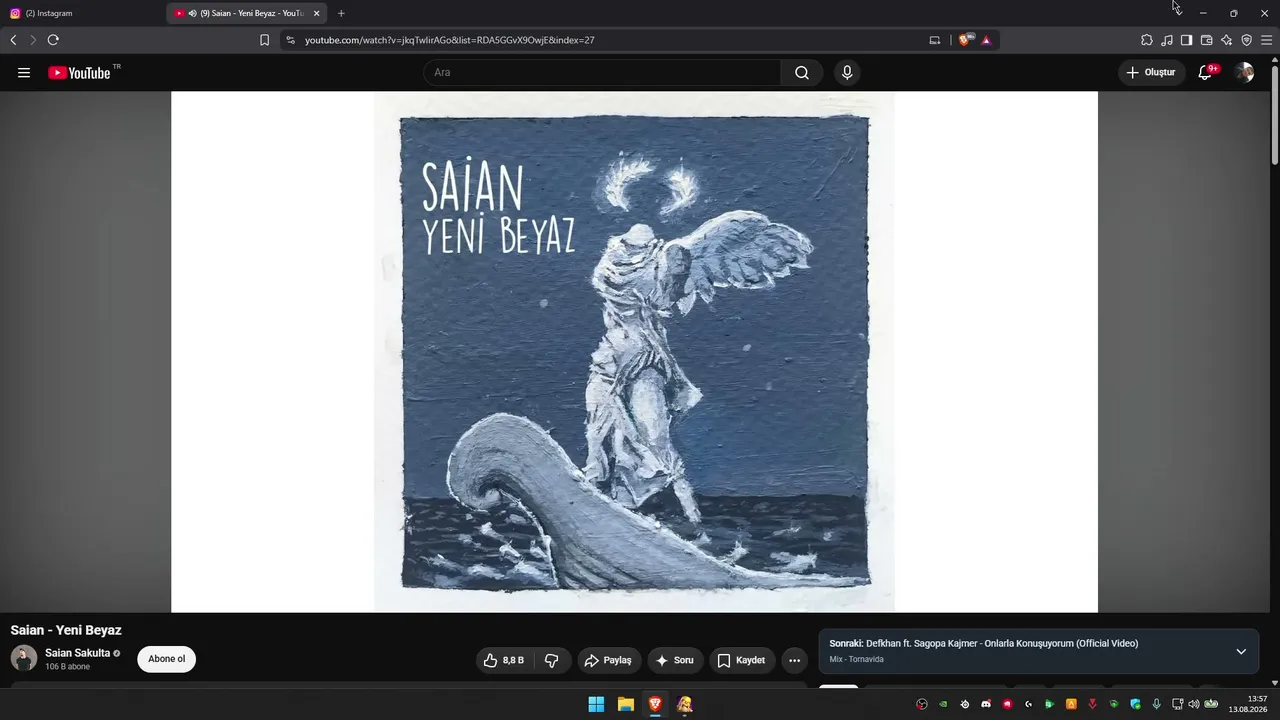Switch to the Instagram tab

pyautogui.click(x=82, y=13)
